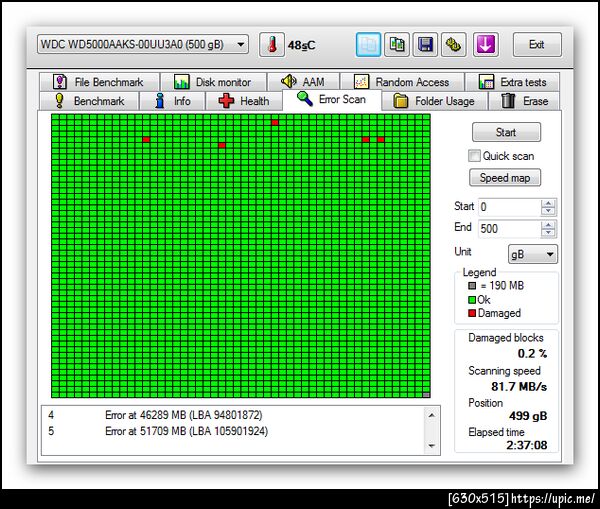Select error row at 51709 MB
The image size is (600, 509).
[233, 431]
